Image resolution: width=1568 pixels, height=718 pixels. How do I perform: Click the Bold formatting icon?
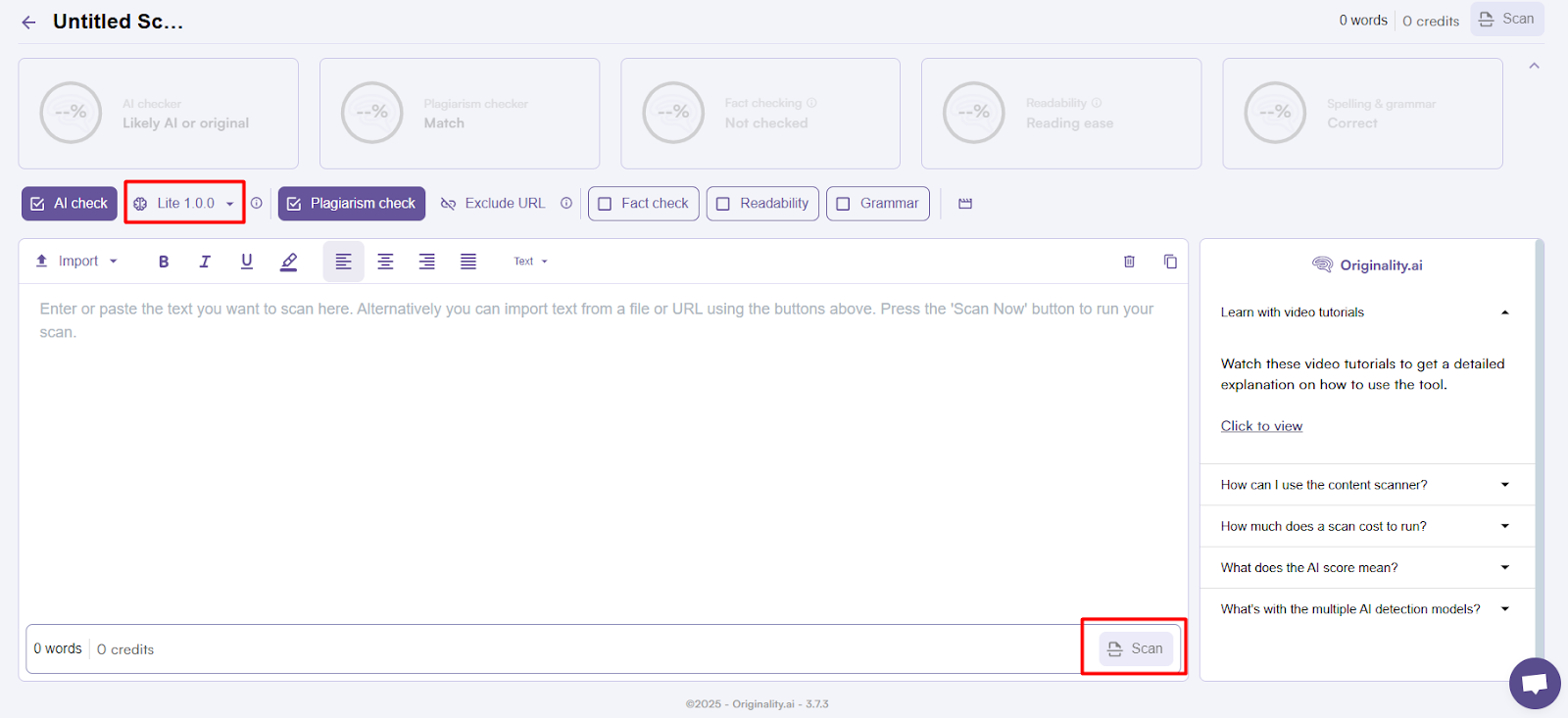pyautogui.click(x=164, y=262)
